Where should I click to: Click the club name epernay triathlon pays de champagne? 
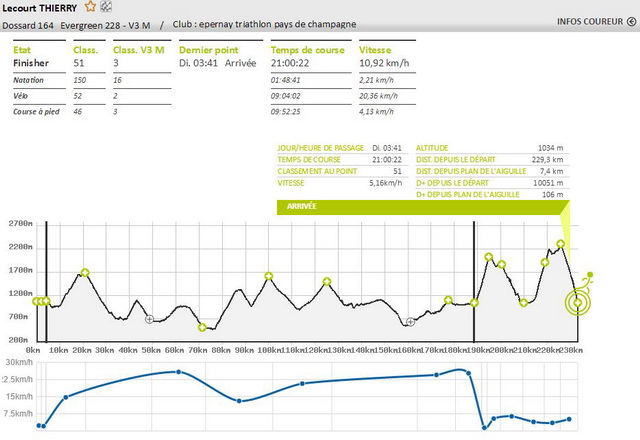click(278, 24)
